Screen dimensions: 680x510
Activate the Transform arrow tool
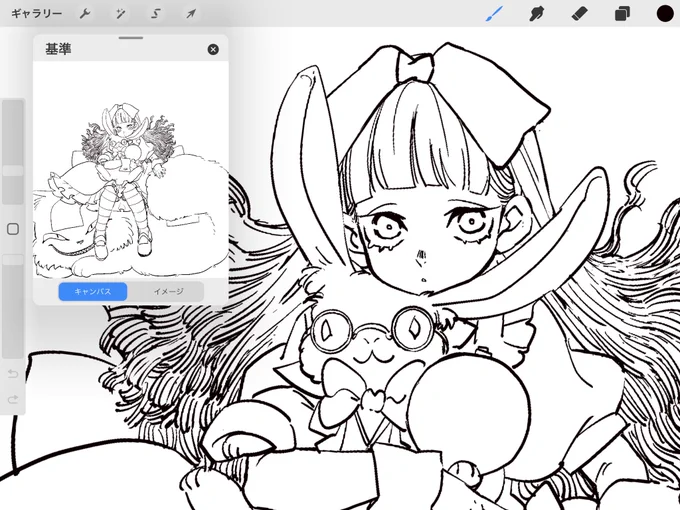pos(191,14)
